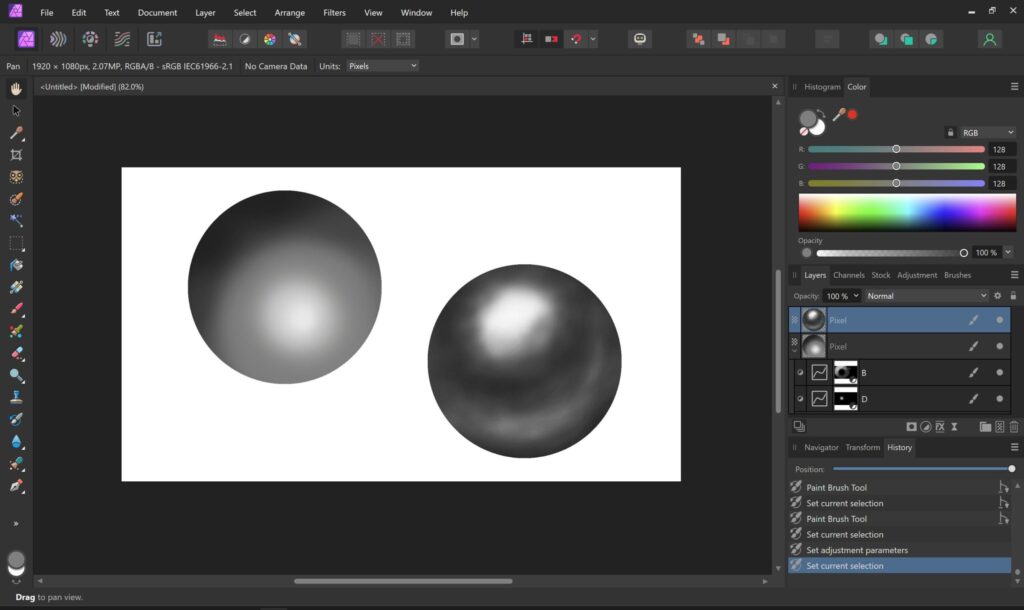
Task: Open the Normal blend mode dropdown
Action: (926, 296)
